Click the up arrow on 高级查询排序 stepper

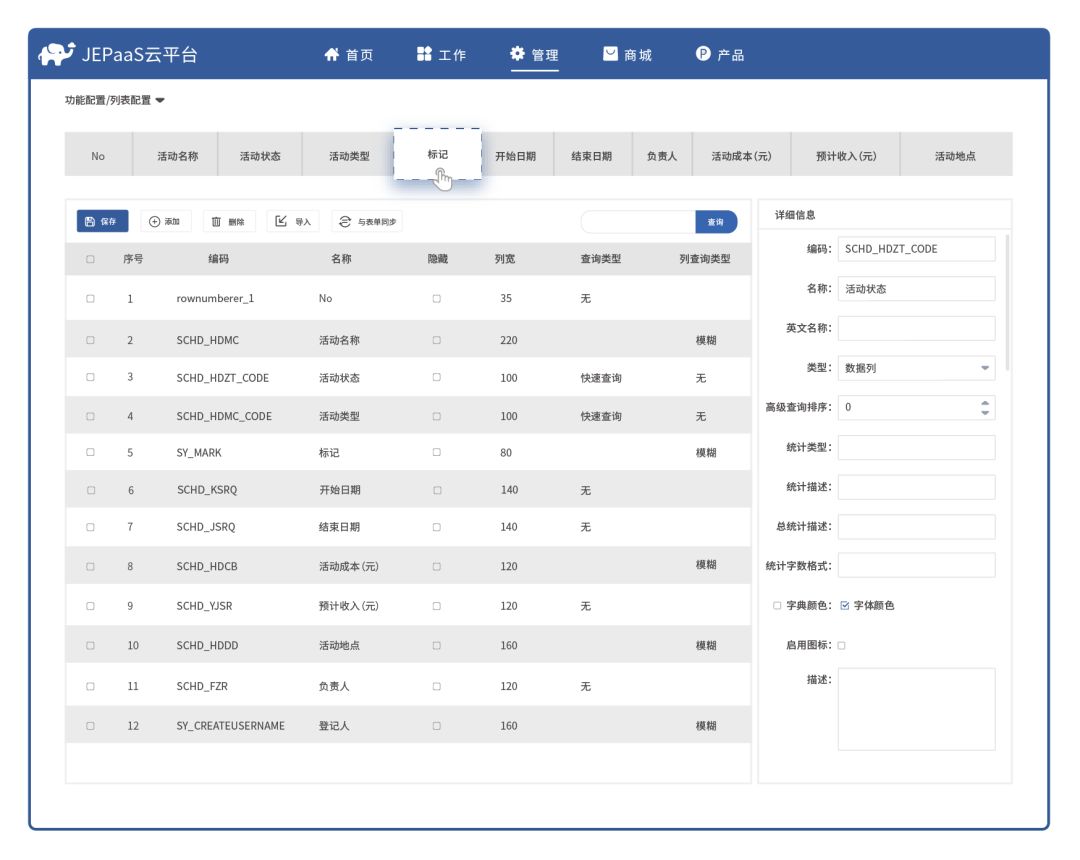tap(983, 403)
